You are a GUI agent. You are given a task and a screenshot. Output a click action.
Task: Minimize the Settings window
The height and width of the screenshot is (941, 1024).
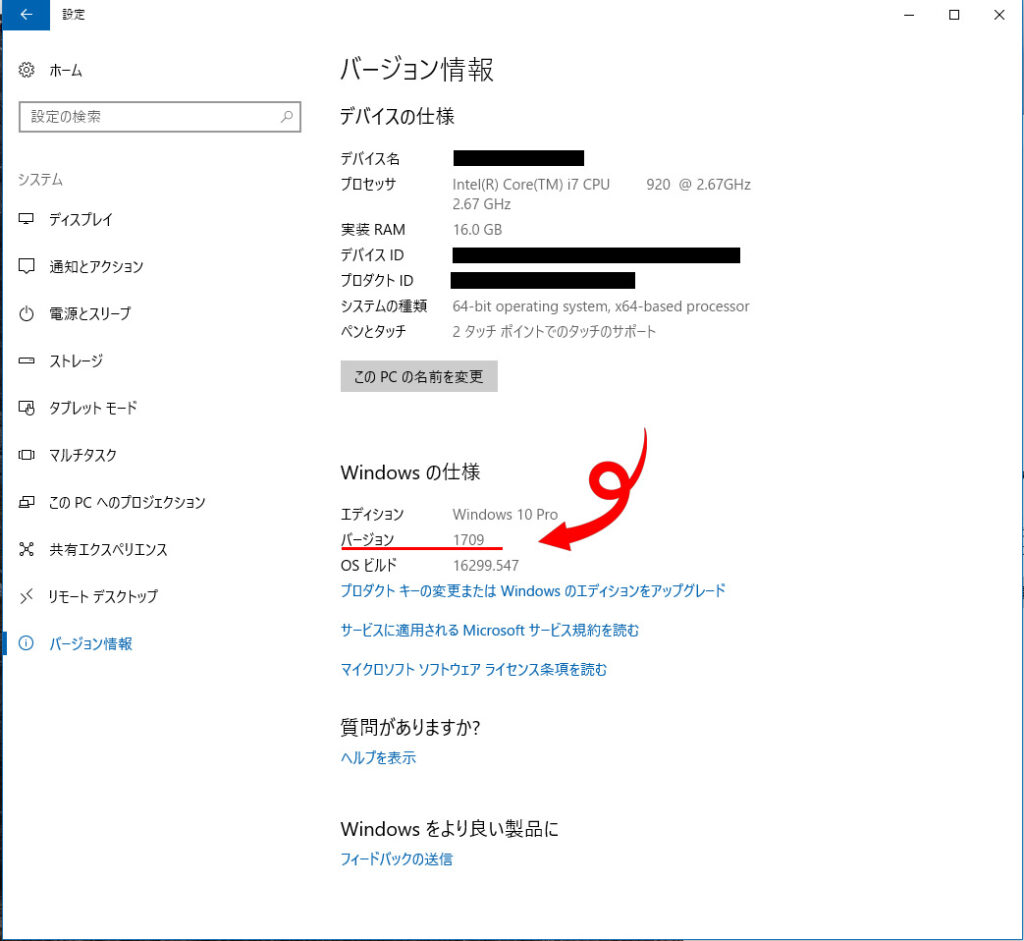click(908, 15)
